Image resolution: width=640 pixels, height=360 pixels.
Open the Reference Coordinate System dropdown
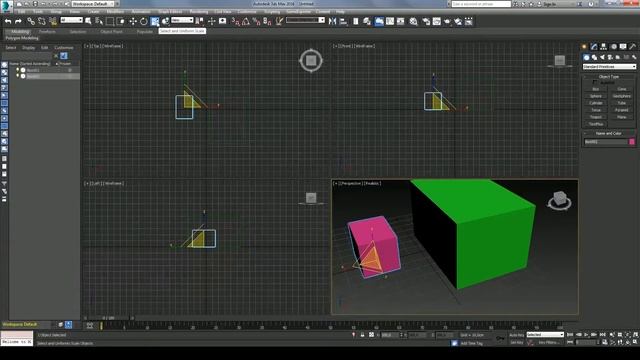[182, 20]
